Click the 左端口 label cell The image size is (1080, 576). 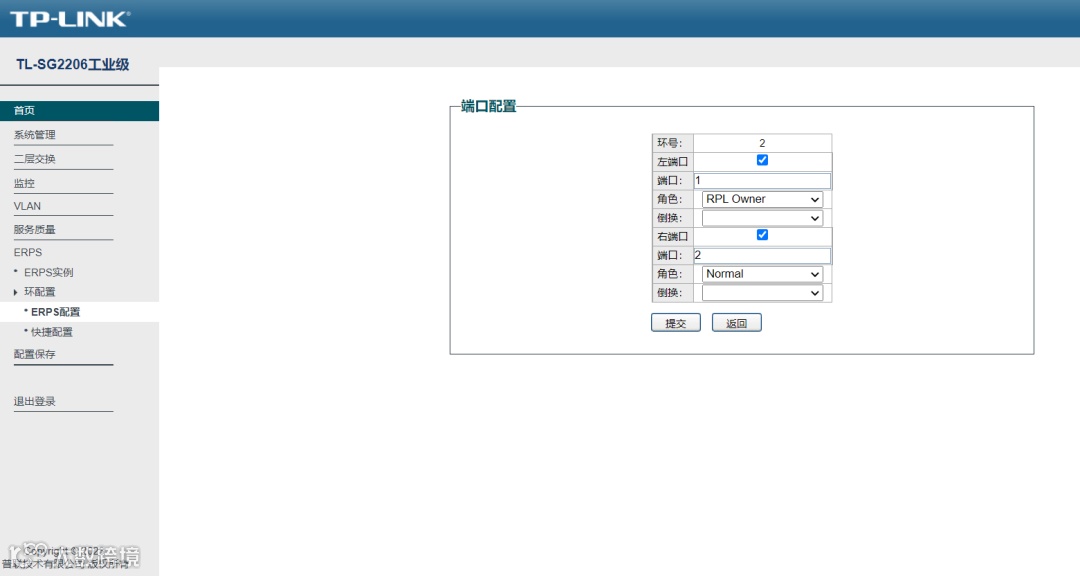672,162
